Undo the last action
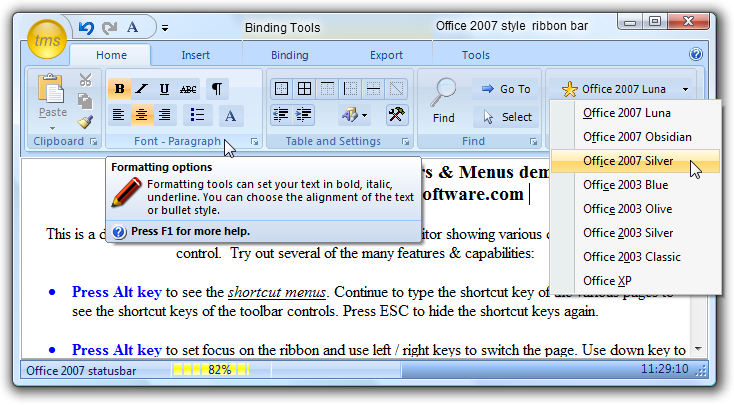 (x=86, y=28)
